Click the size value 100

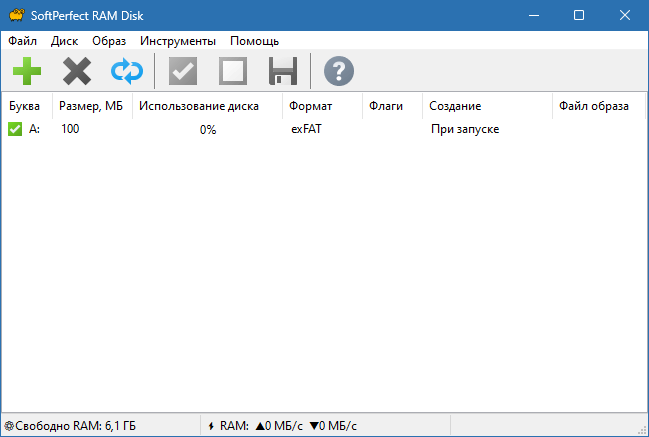coord(70,129)
